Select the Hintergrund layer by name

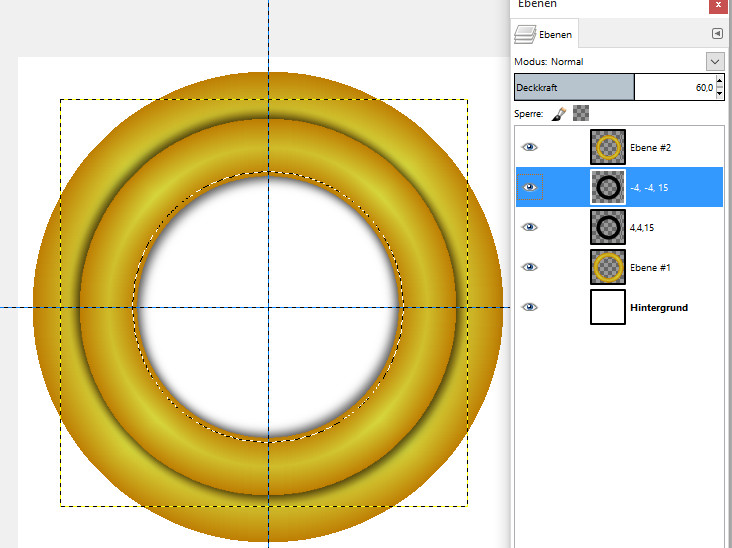point(658,308)
